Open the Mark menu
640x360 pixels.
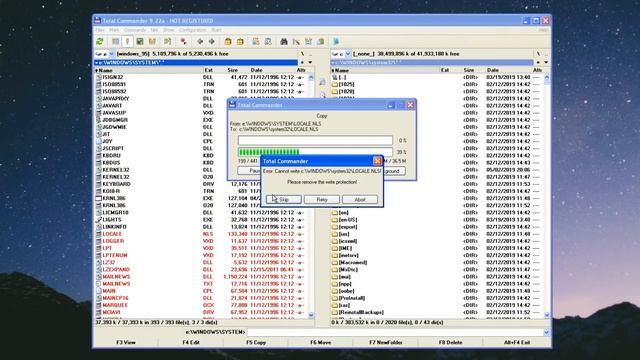pyautogui.click(x=114, y=30)
